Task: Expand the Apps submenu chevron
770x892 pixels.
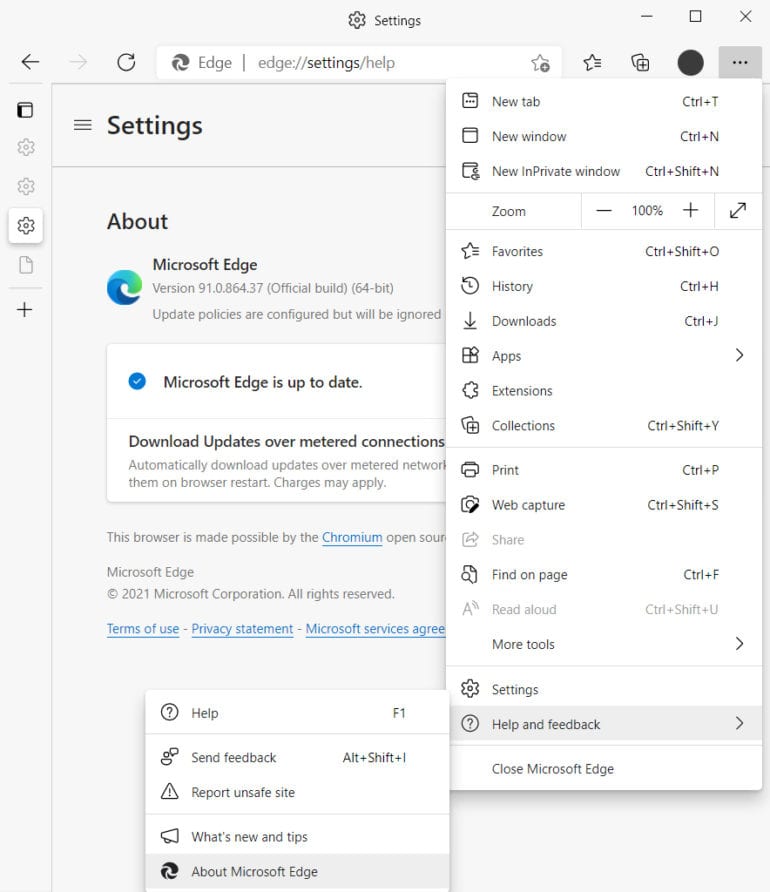Action: point(739,355)
